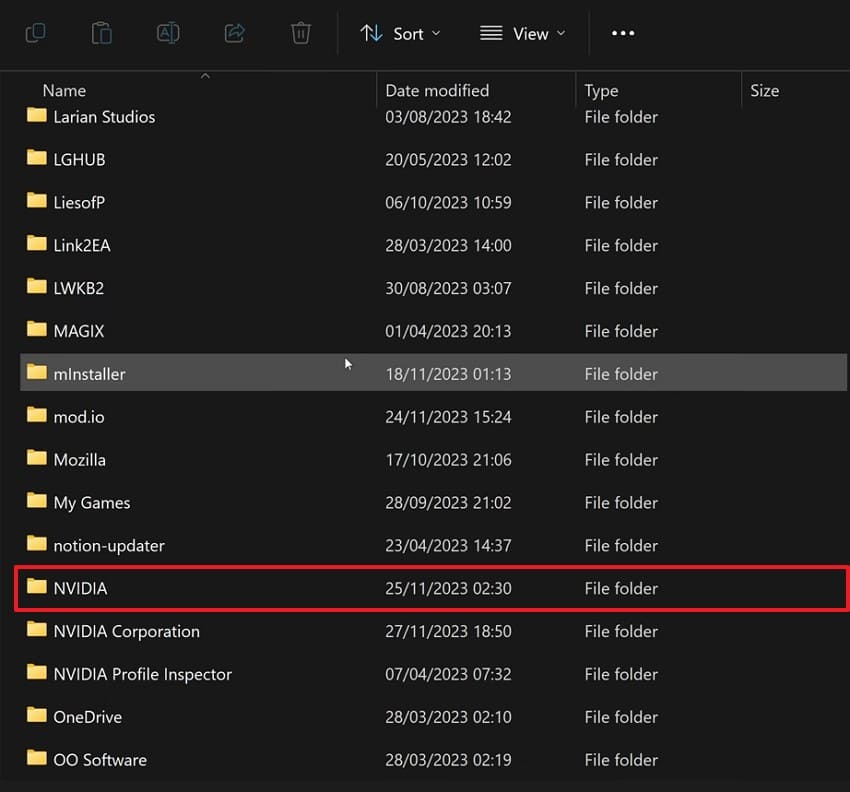The image size is (850, 792).
Task: Select the Rename icon in the toolbar
Action: pyautogui.click(x=168, y=33)
